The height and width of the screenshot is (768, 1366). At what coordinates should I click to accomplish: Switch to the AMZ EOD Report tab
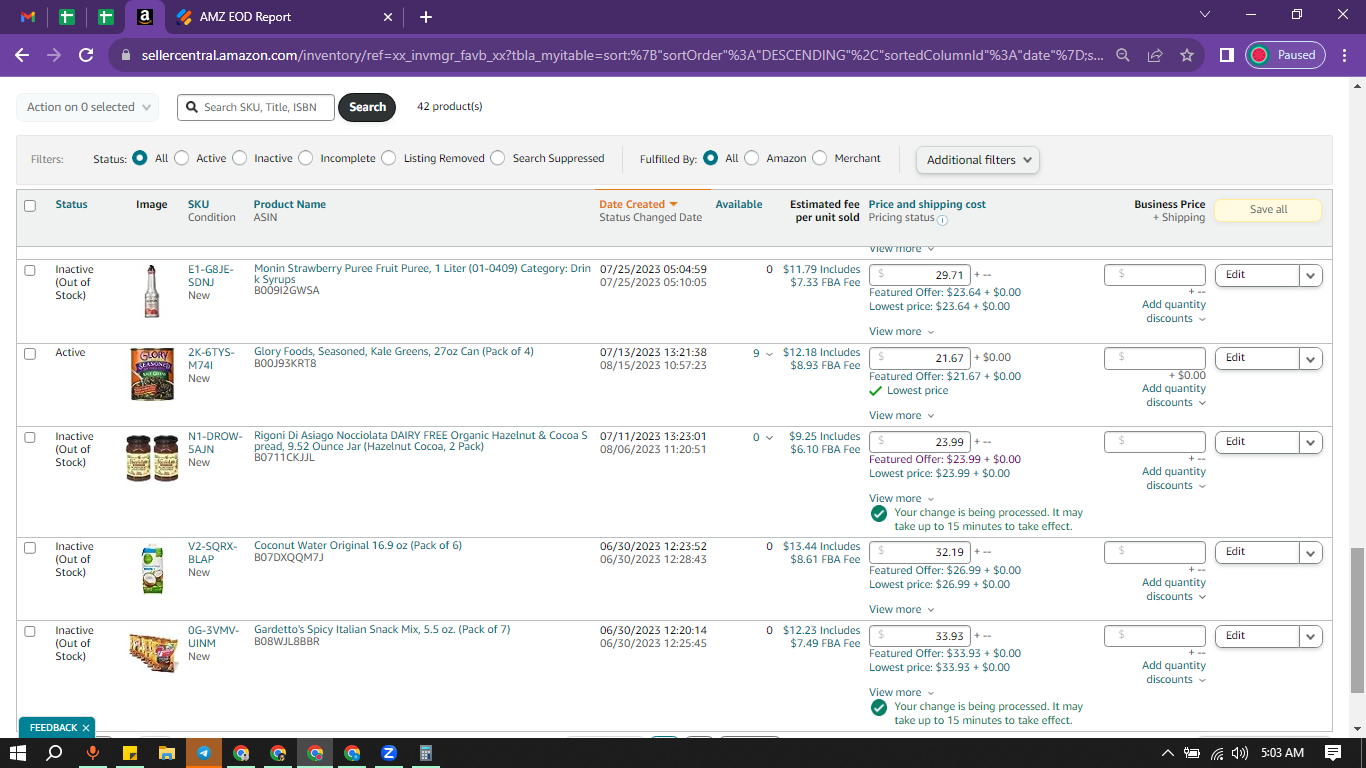coord(285,17)
